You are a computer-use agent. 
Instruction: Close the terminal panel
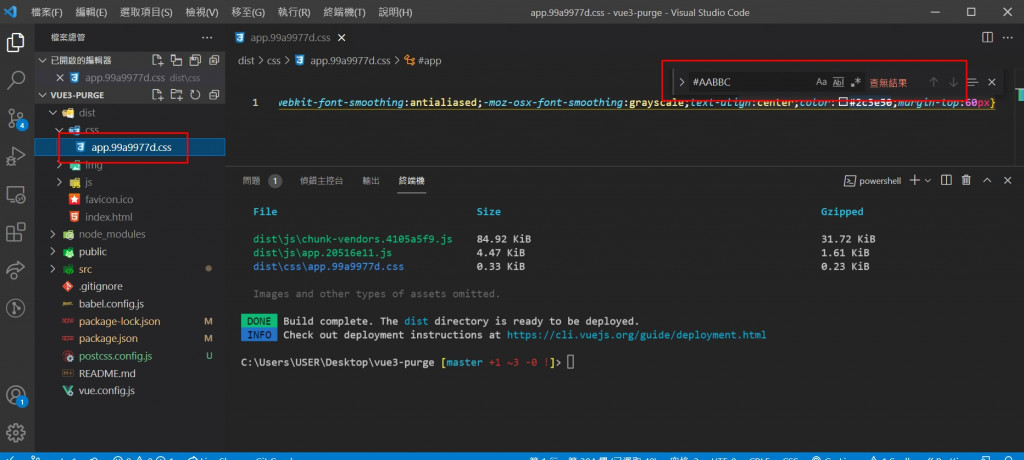1008,180
